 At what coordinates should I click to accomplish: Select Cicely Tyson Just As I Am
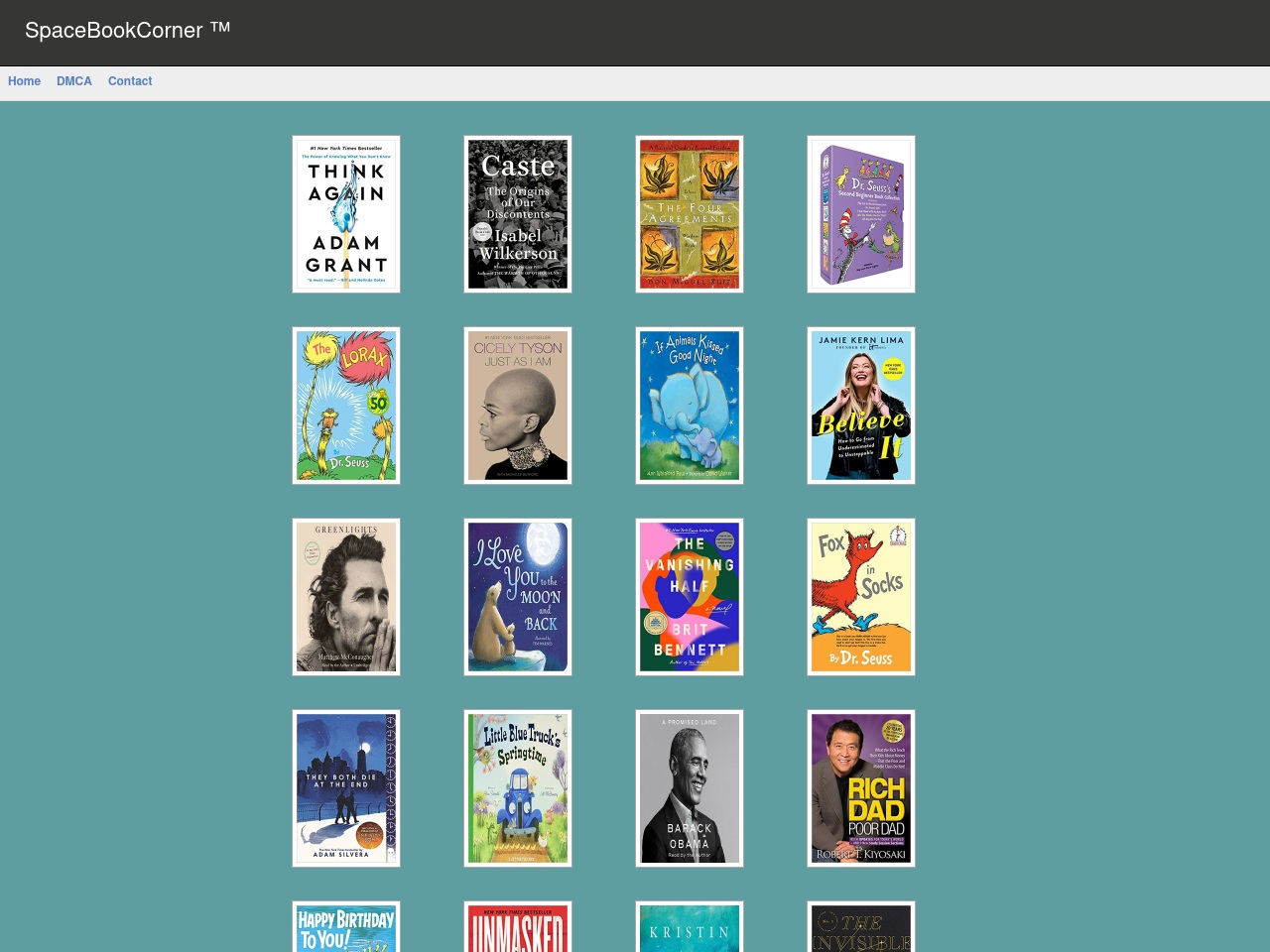tap(518, 406)
